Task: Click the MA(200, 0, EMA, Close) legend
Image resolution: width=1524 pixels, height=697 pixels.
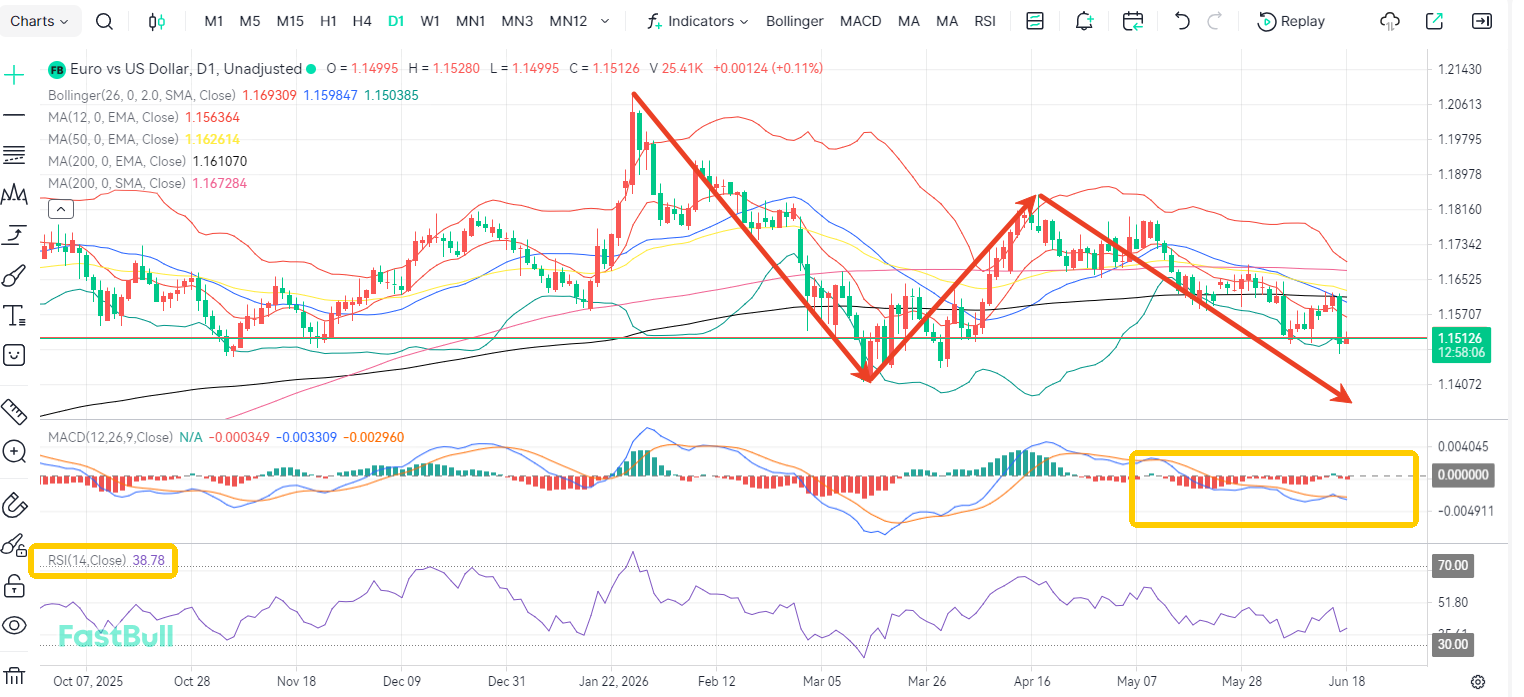Action: [x=117, y=161]
